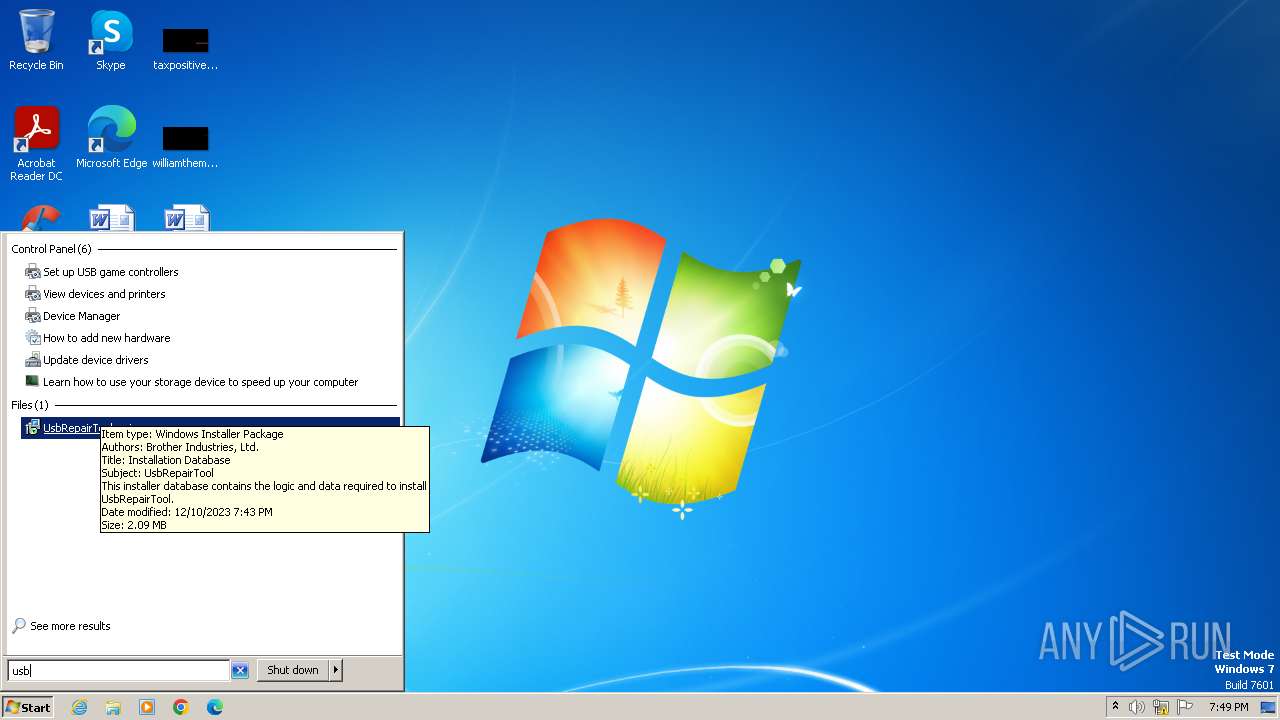Open Set up USB game controllers
Image resolution: width=1280 pixels, height=720 pixels.
[110, 272]
